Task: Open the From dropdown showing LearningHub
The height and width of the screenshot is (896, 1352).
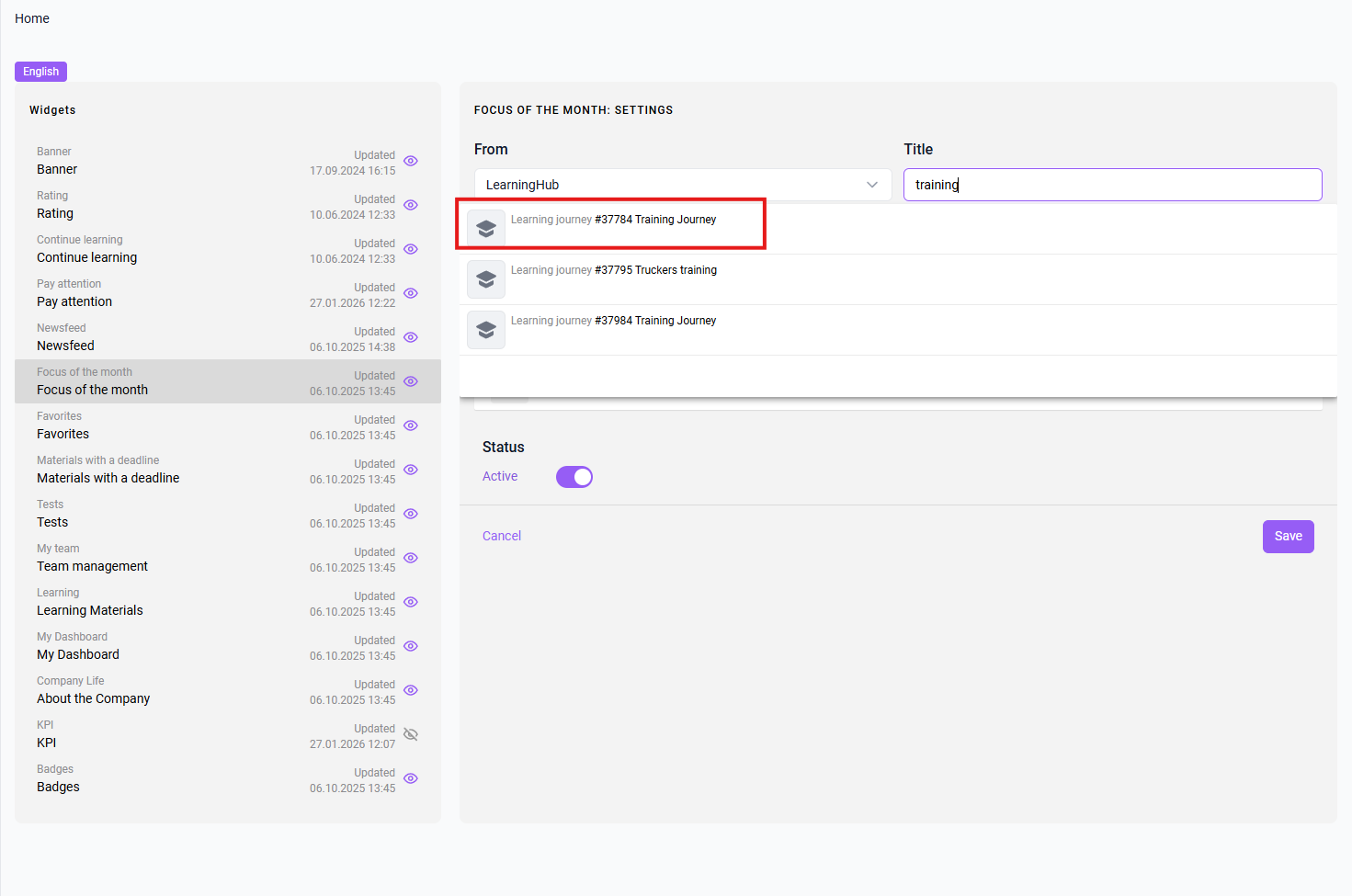Action: click(683, 185)
